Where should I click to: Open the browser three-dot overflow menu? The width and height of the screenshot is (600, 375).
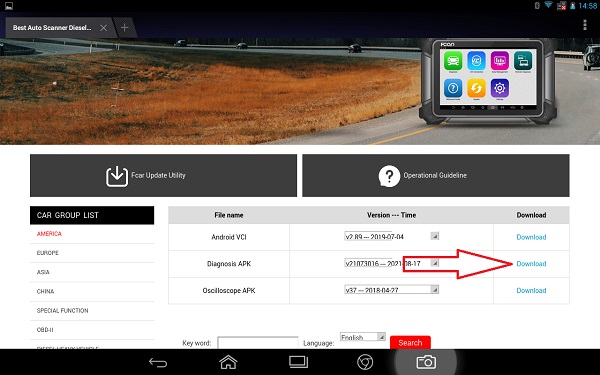pos(584,25)
